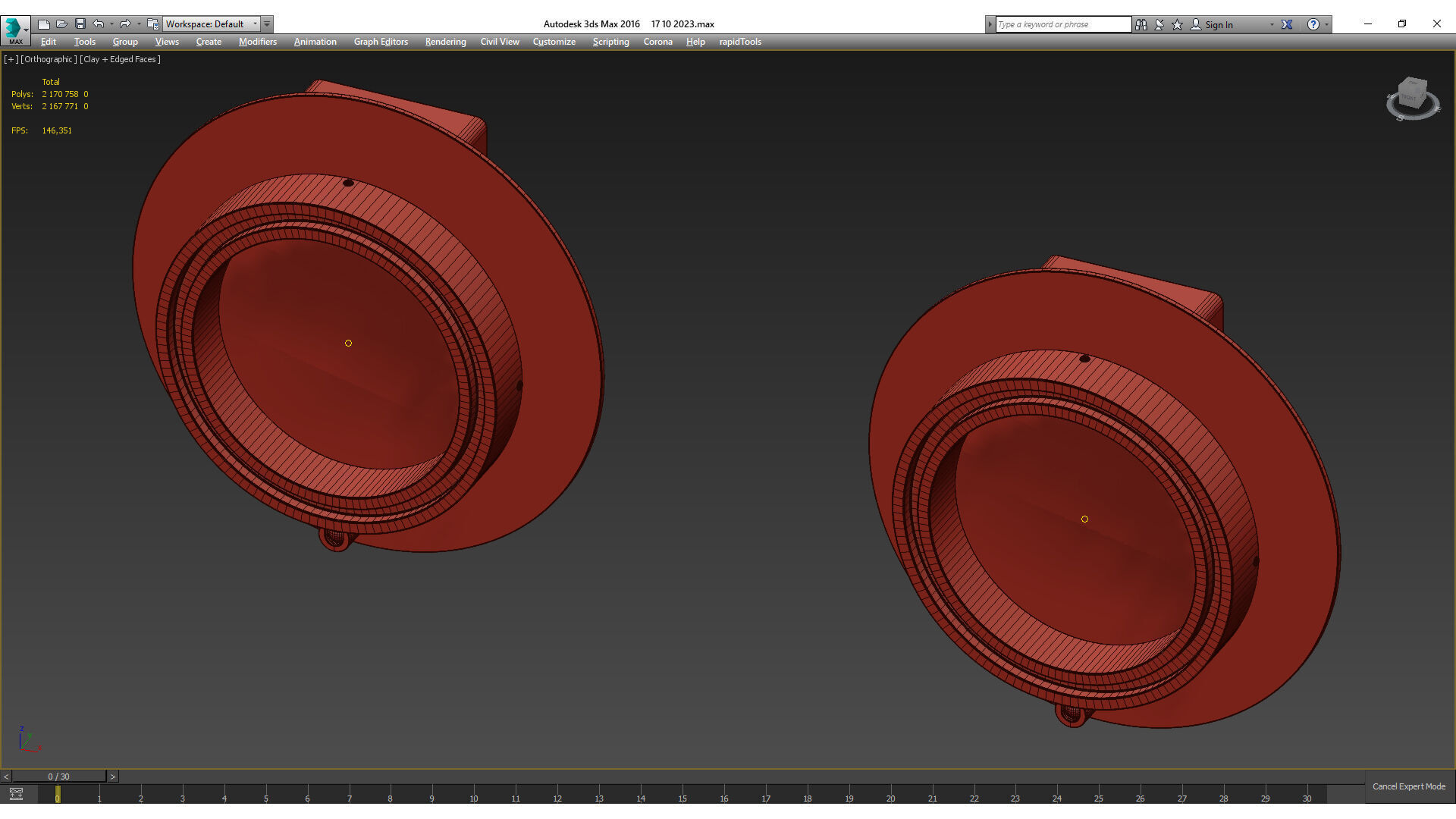
Task: Click frame 30 on the timeline
Action: pos(1307,798)
